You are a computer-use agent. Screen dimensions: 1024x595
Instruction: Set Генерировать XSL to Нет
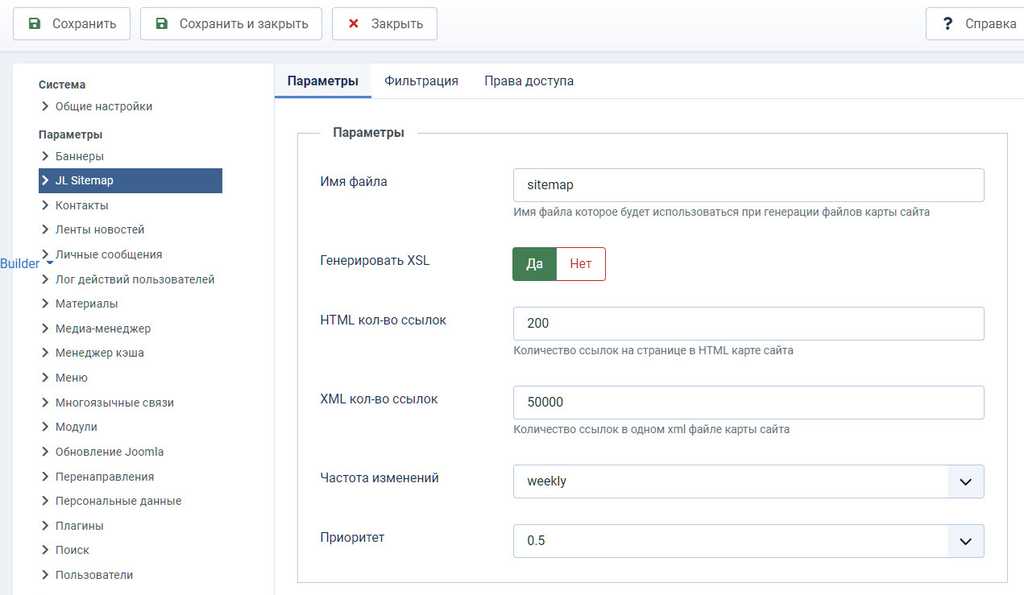(x=581, y=264)
